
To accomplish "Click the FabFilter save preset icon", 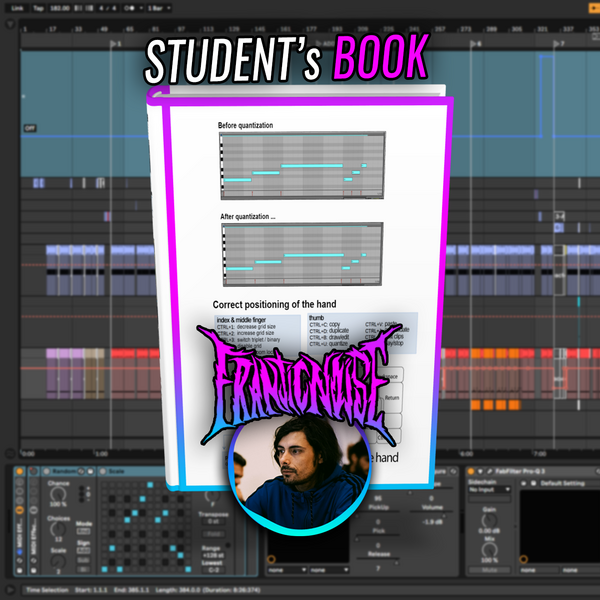I will click(x=533, y=483).
